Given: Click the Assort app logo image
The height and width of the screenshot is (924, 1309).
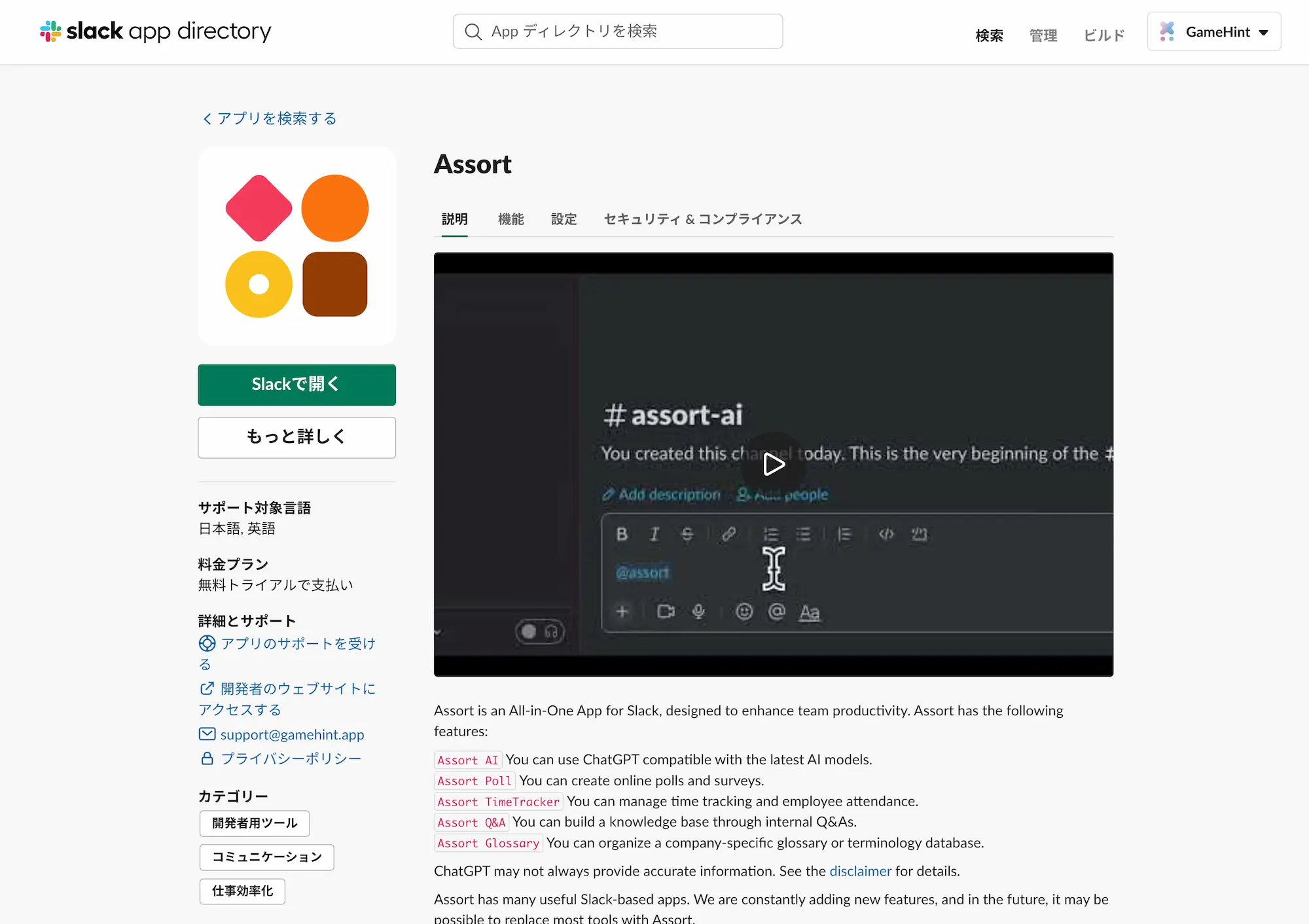Looking at the screenshot, I should 297,246.
